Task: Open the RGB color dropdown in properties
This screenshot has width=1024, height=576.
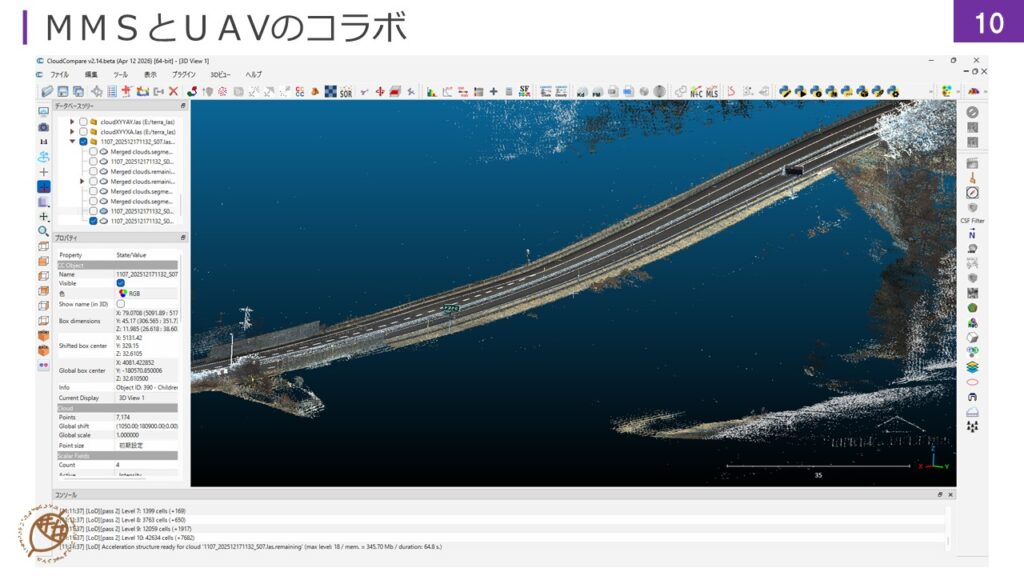Action: coord(134,294)
